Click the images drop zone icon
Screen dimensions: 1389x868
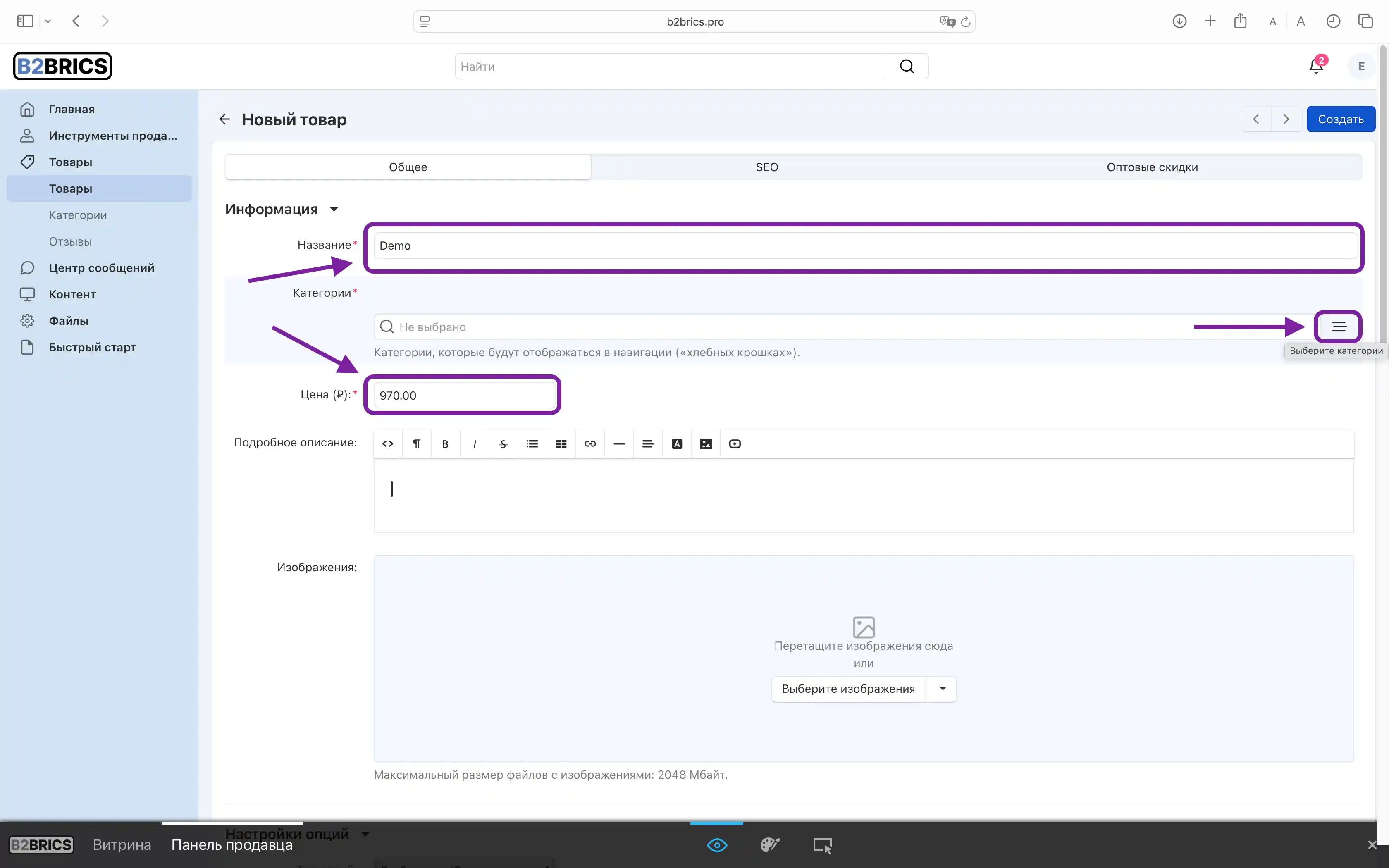point(864,627)
